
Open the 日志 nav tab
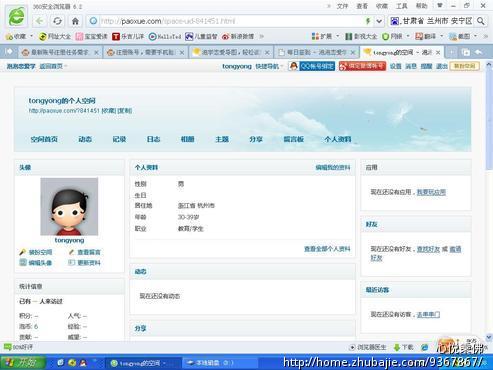coord(153,139)
